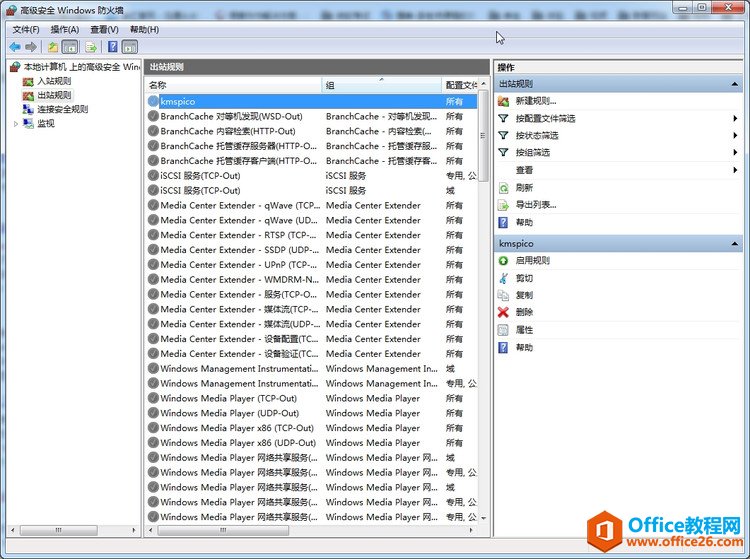Open the 操作(A) menu

64,30
